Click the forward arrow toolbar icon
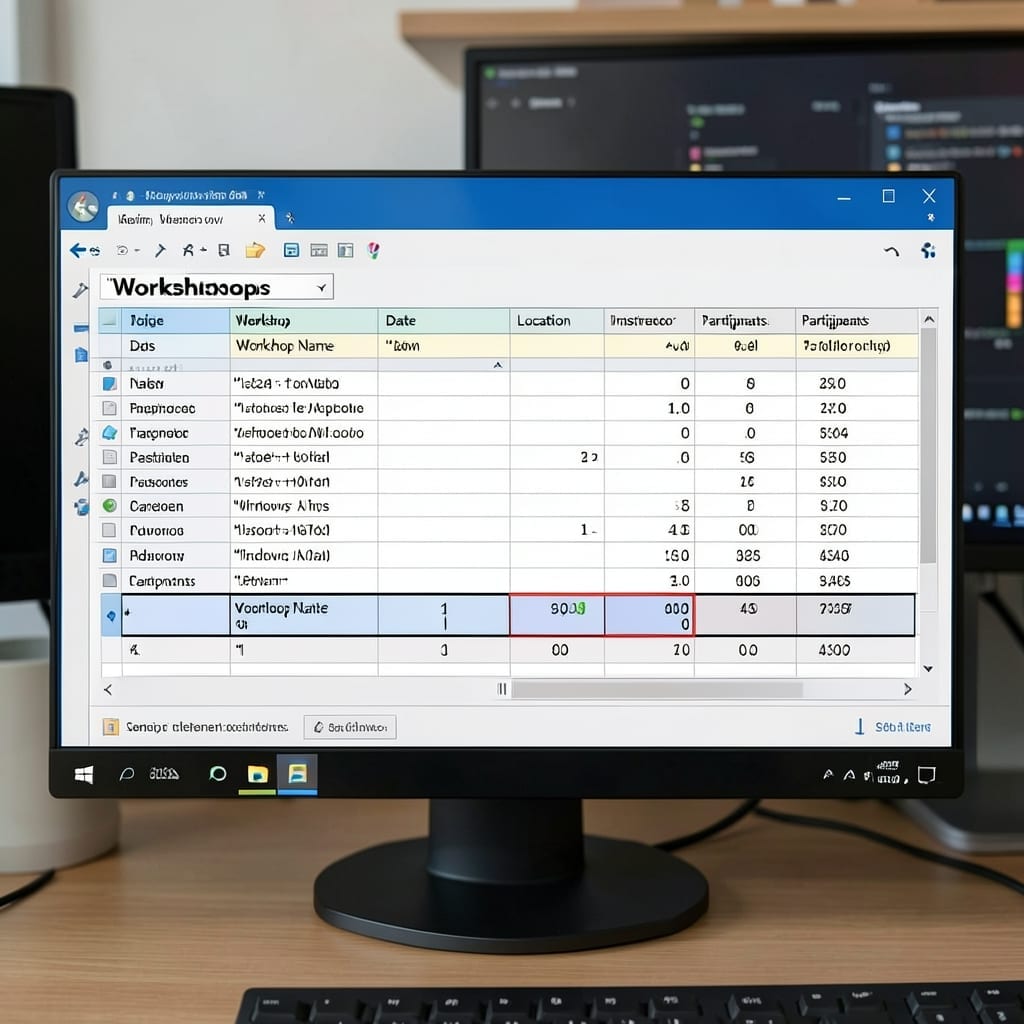The width and height of the screenshot is (1024, 1024). (160, 250)
